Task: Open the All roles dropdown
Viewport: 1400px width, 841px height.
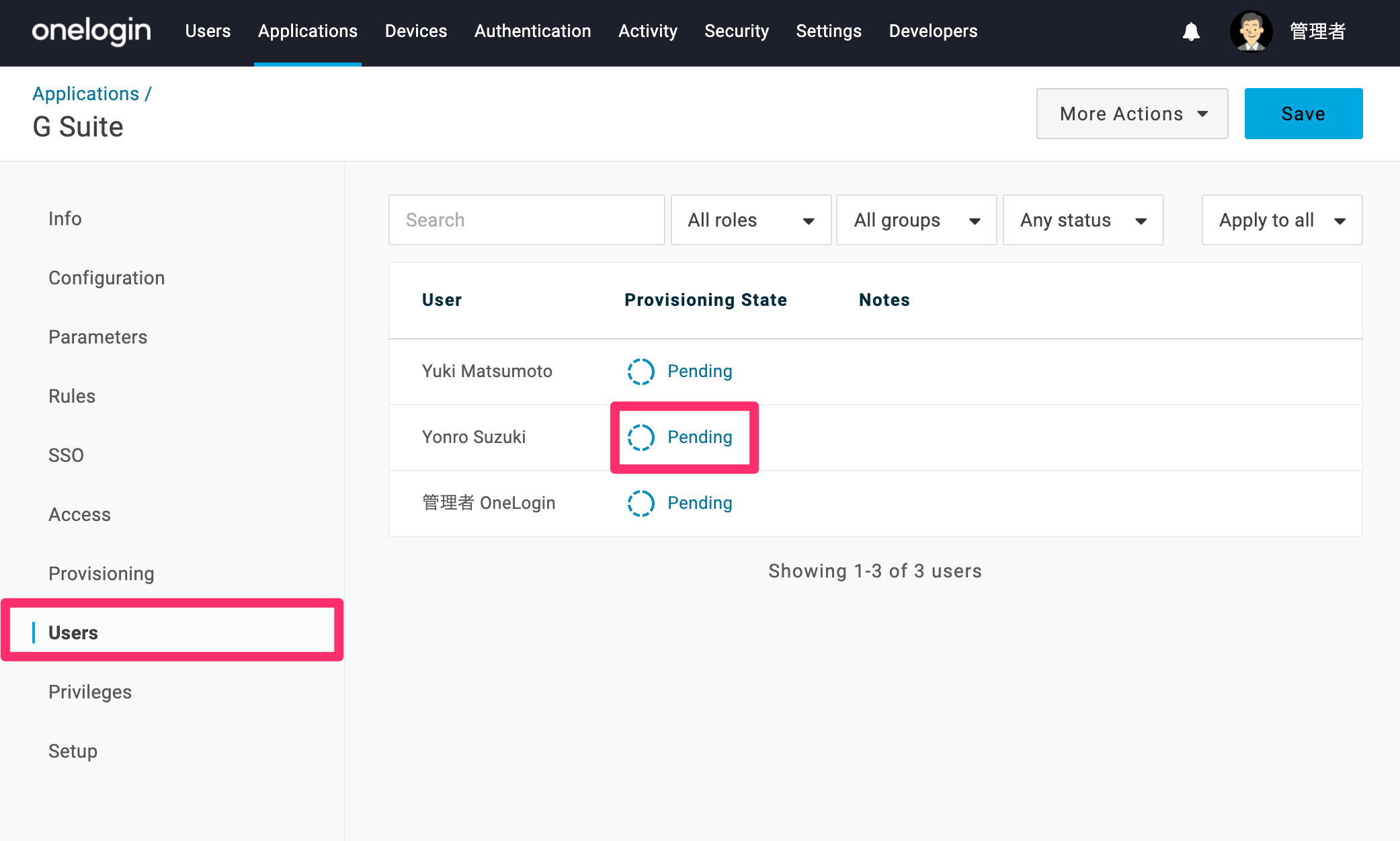Action: (751, 220)
